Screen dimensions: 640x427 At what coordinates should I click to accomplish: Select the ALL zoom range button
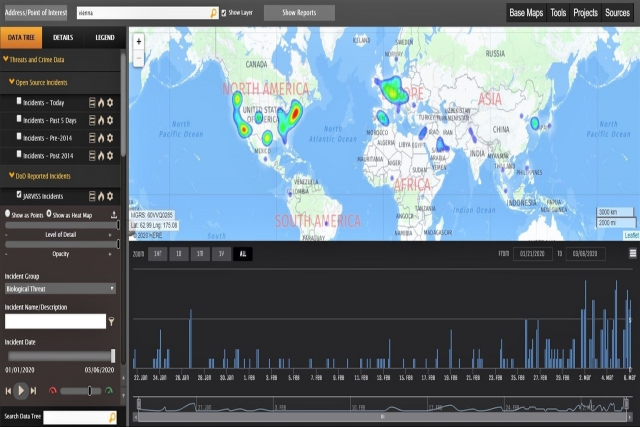click(243, 254)
